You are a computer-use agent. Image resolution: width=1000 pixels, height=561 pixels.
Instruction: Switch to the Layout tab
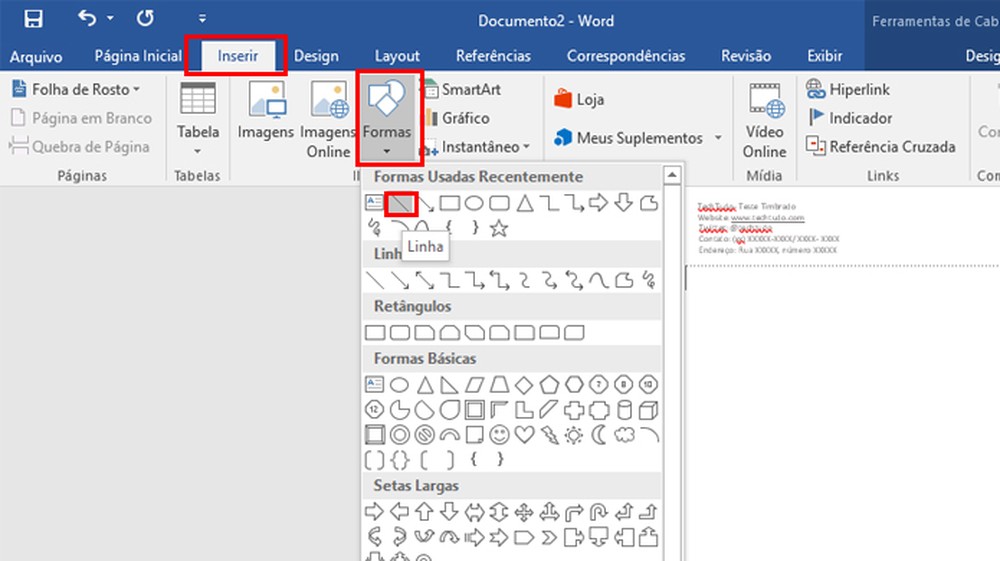coord(397,56)
